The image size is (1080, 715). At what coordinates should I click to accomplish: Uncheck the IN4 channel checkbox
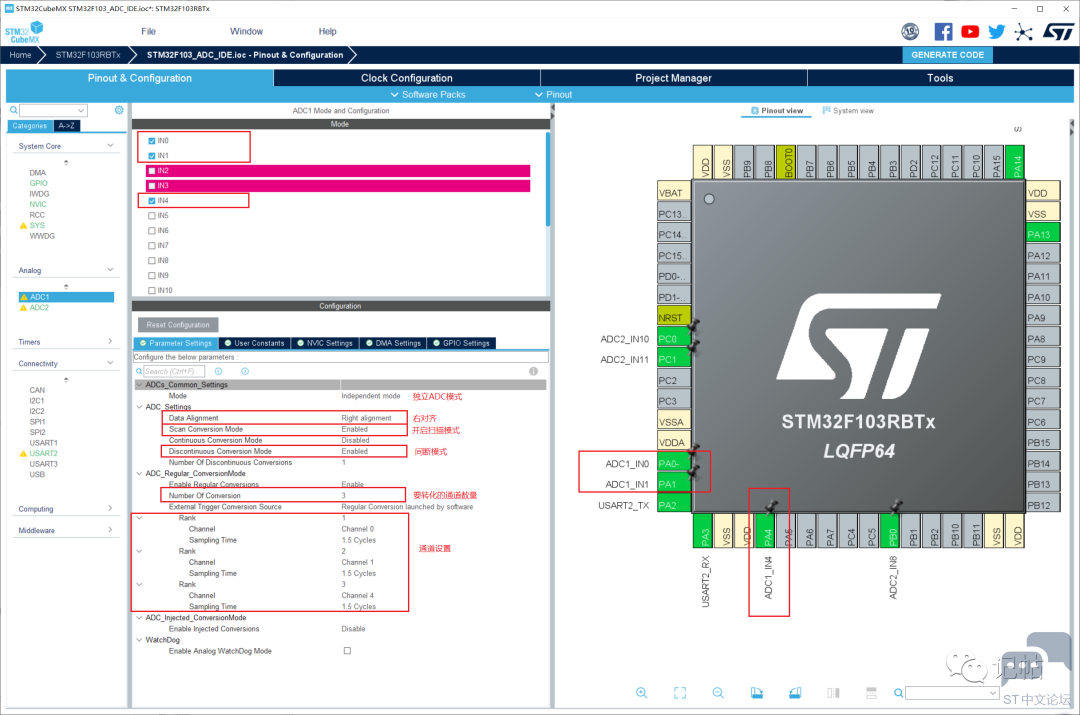coord(152,201)
